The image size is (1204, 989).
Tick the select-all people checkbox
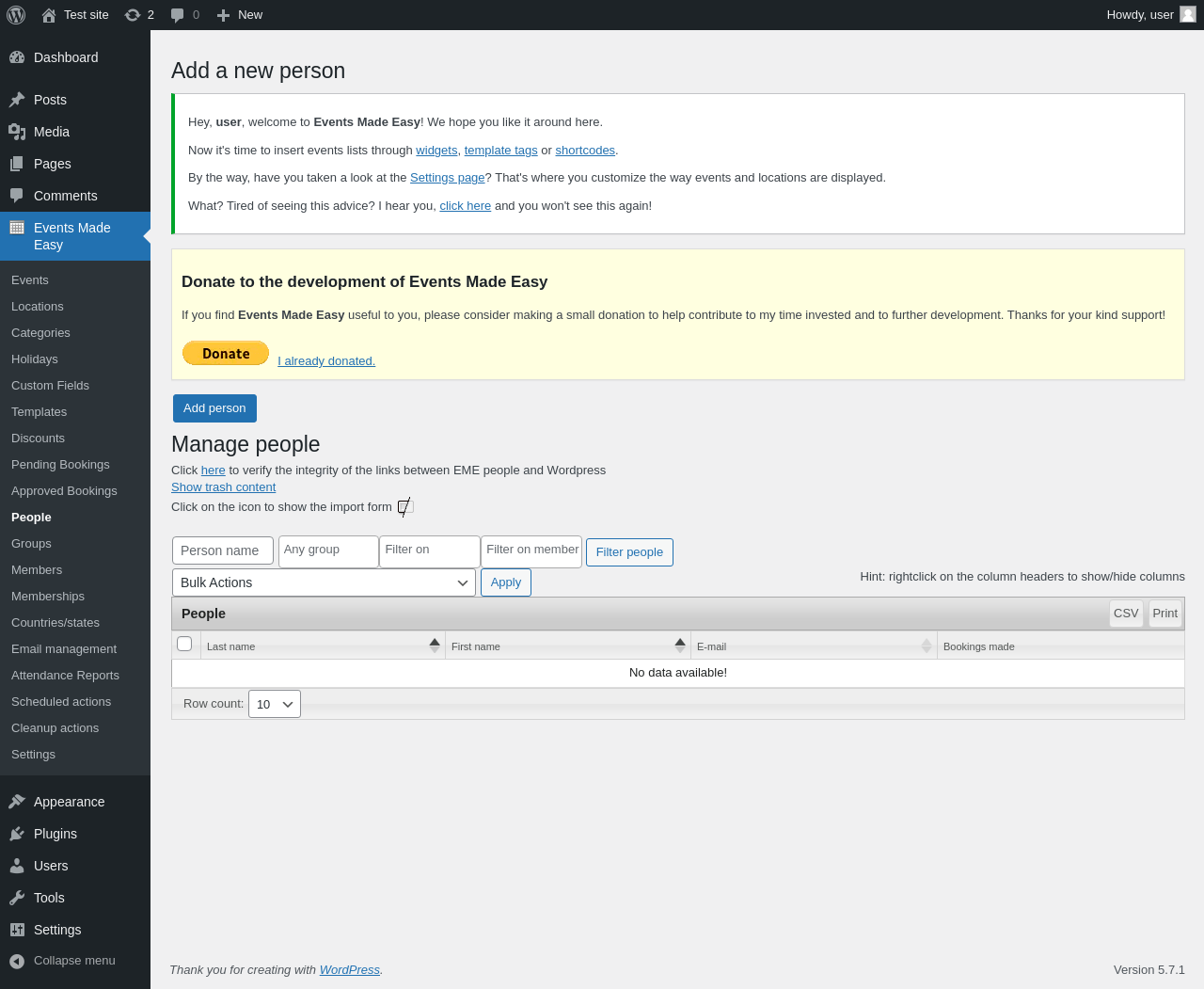coord(184,644)
